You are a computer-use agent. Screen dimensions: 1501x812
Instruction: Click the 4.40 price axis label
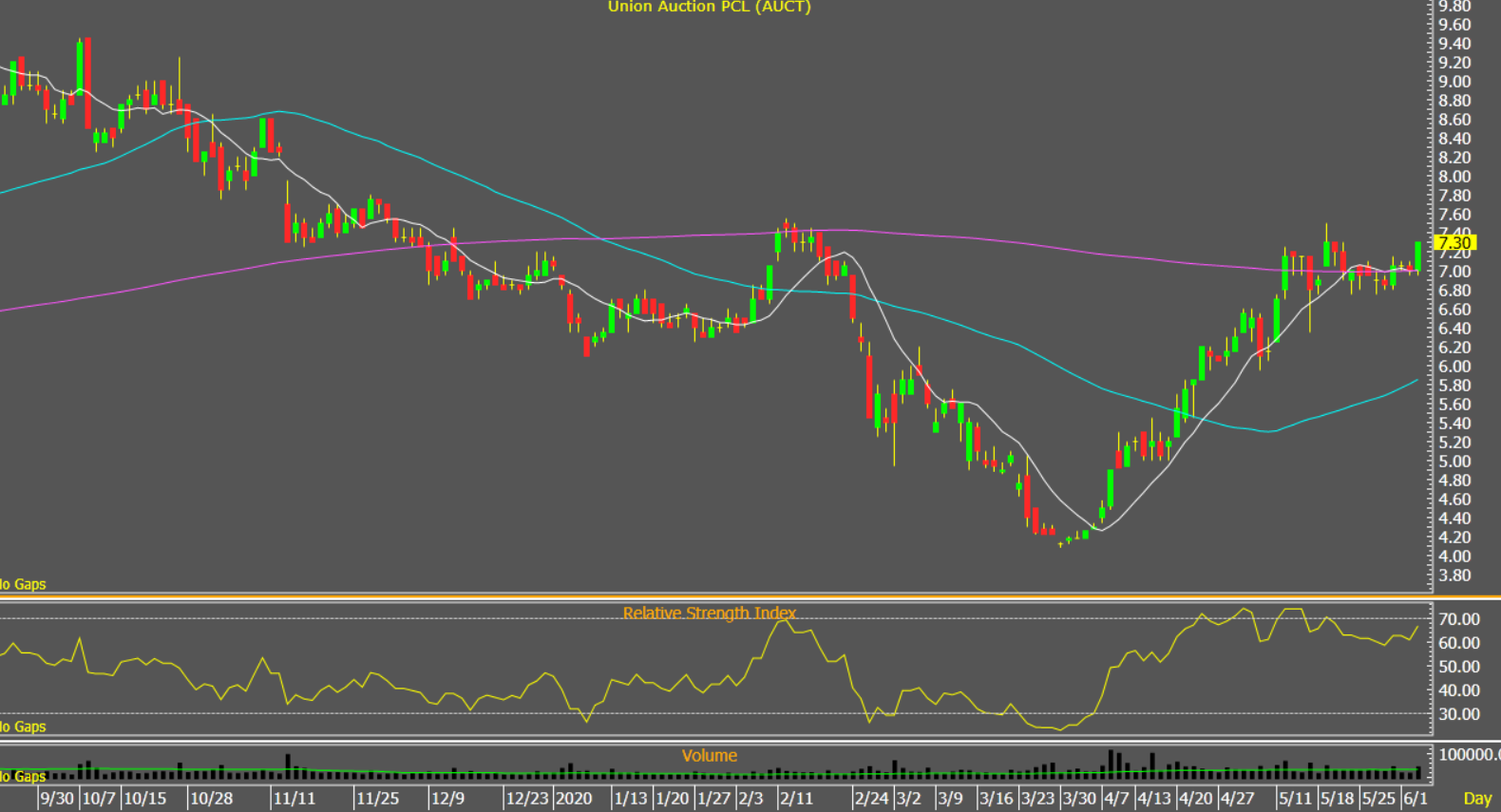click(x=1454, y=519)
